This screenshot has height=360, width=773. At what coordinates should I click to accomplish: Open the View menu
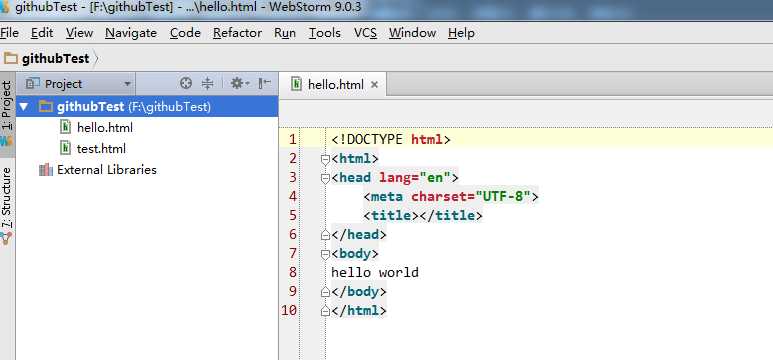point(79,33)
